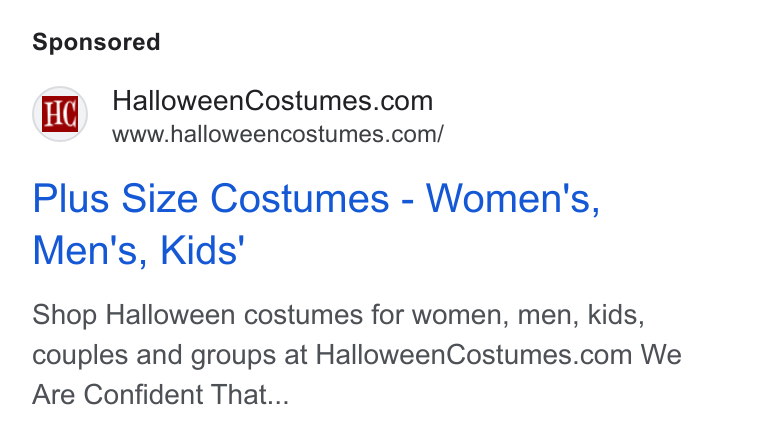Click 'couples and groups' in description
Image resolution: width=760 pixels, height=438 pixels.
[x=154, y=356]
